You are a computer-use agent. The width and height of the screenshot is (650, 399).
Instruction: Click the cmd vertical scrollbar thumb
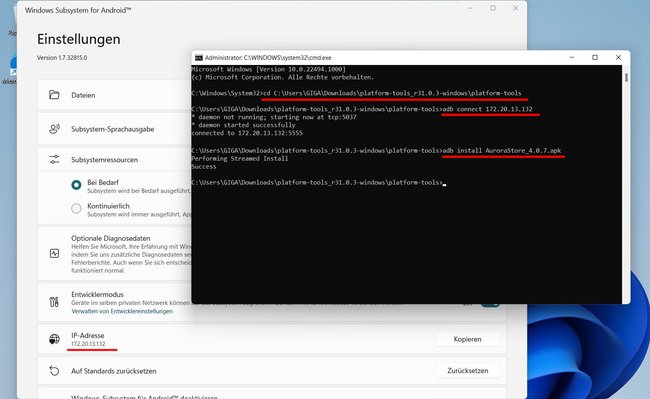[x=626, y=77]
